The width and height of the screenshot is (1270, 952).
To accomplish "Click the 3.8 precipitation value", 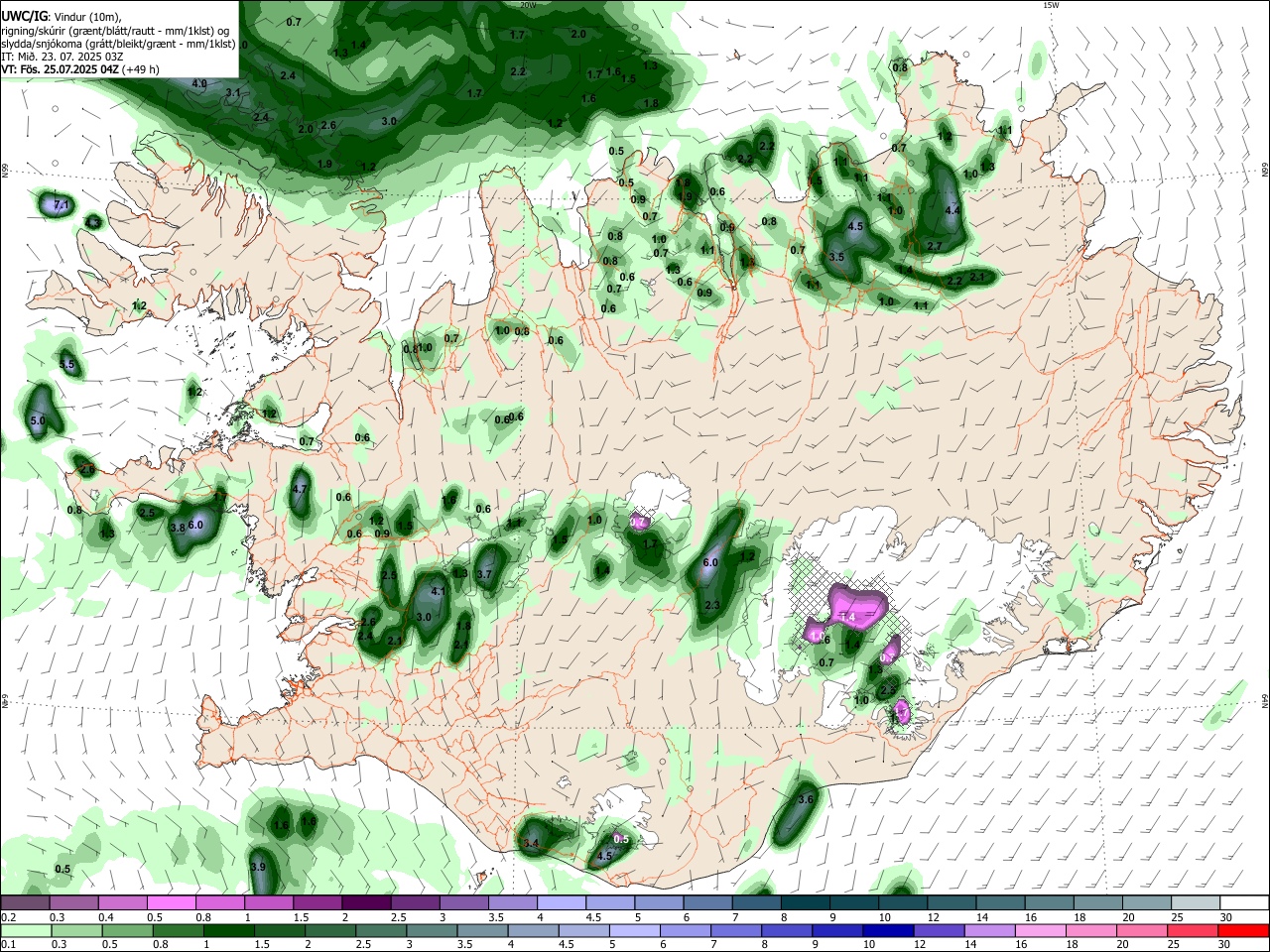I will tap(178, 529).
